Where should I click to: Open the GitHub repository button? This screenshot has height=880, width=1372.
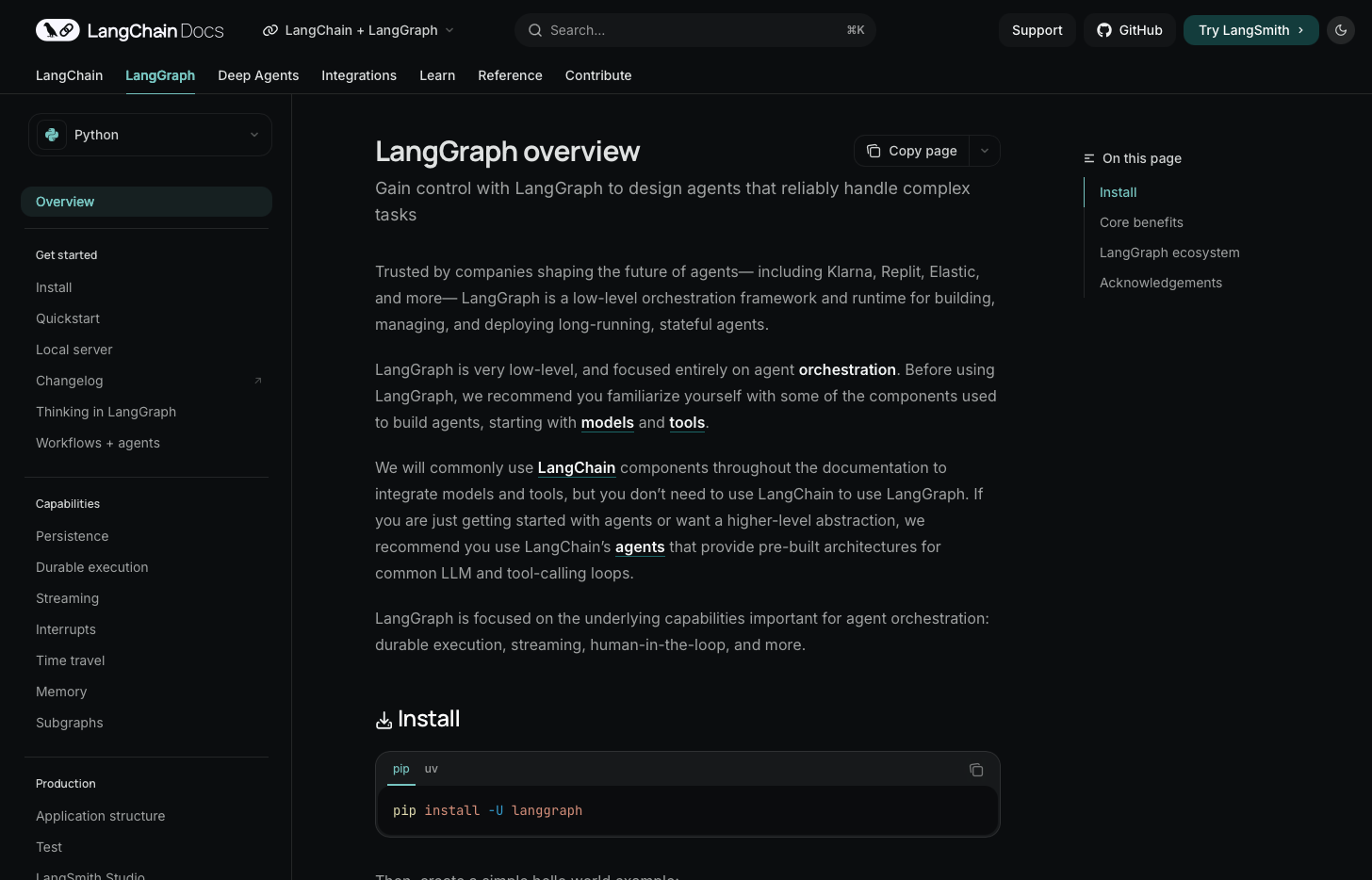tap(1130, 30)
